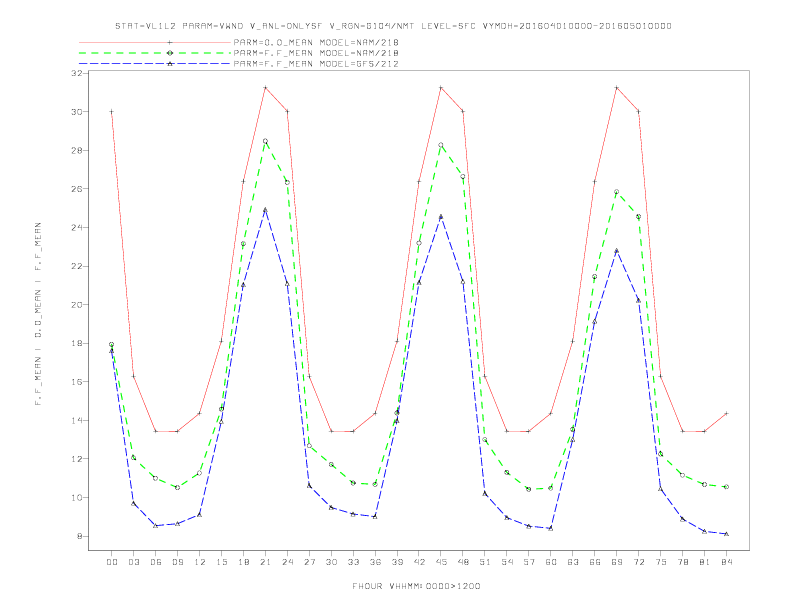The height and width of the screenshot is (612, 792).
Task: Click x-axis tick label 45
Action: [441, 562]
